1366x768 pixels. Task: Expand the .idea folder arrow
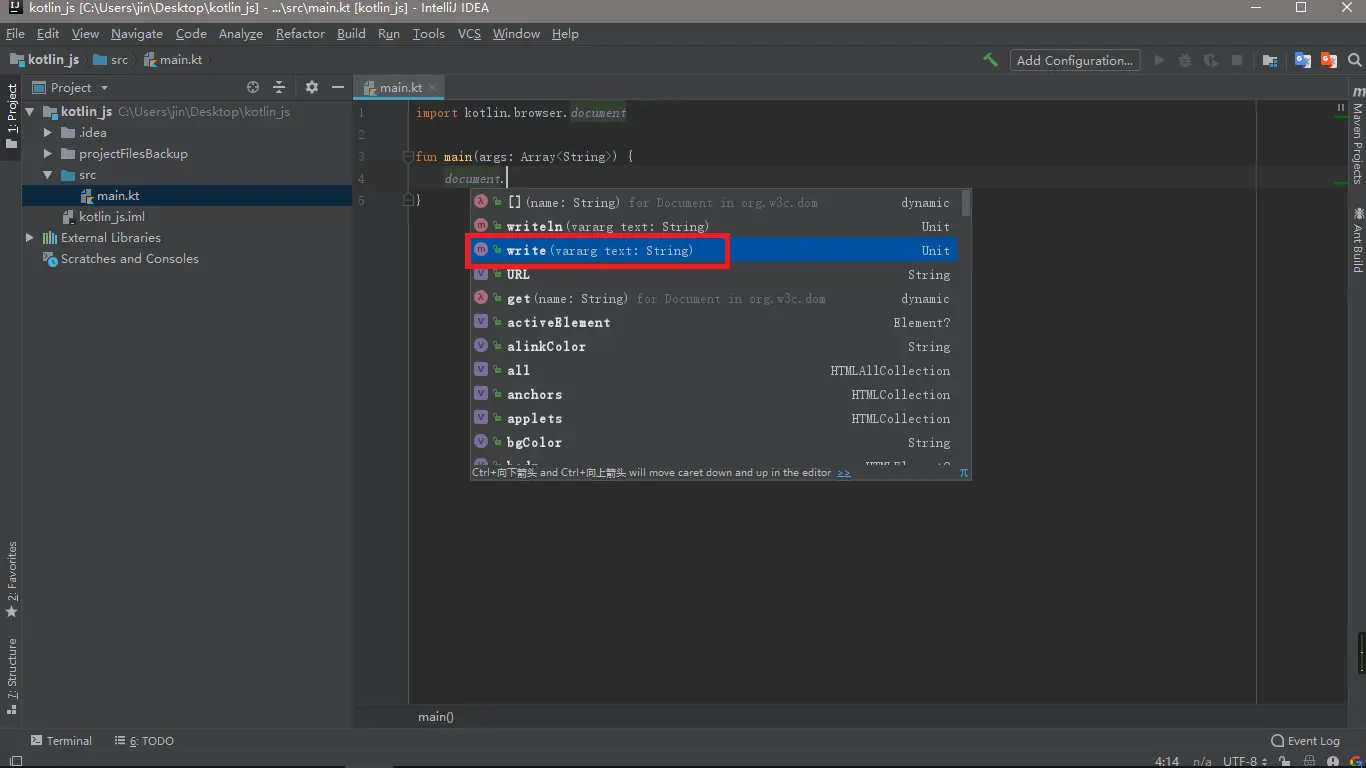point(47,133)
